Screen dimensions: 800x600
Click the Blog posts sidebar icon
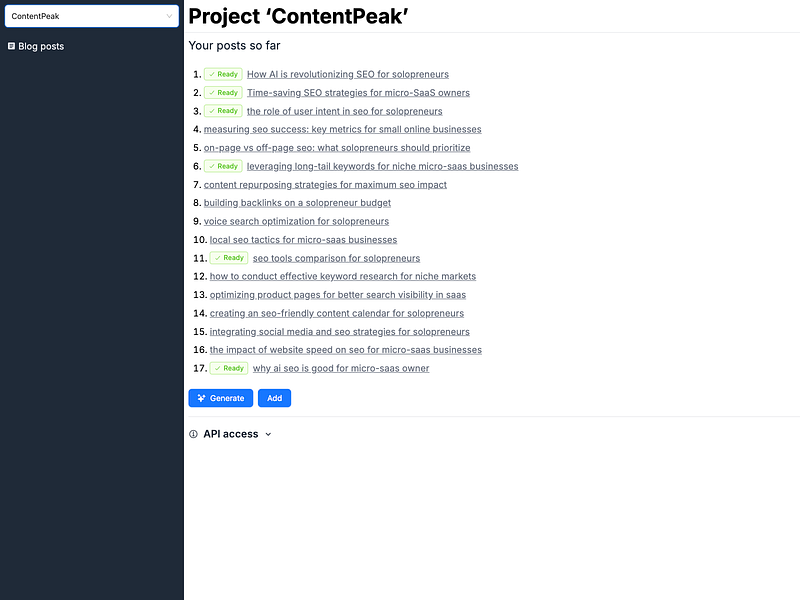pyautogui.click(x=10, y=45)
